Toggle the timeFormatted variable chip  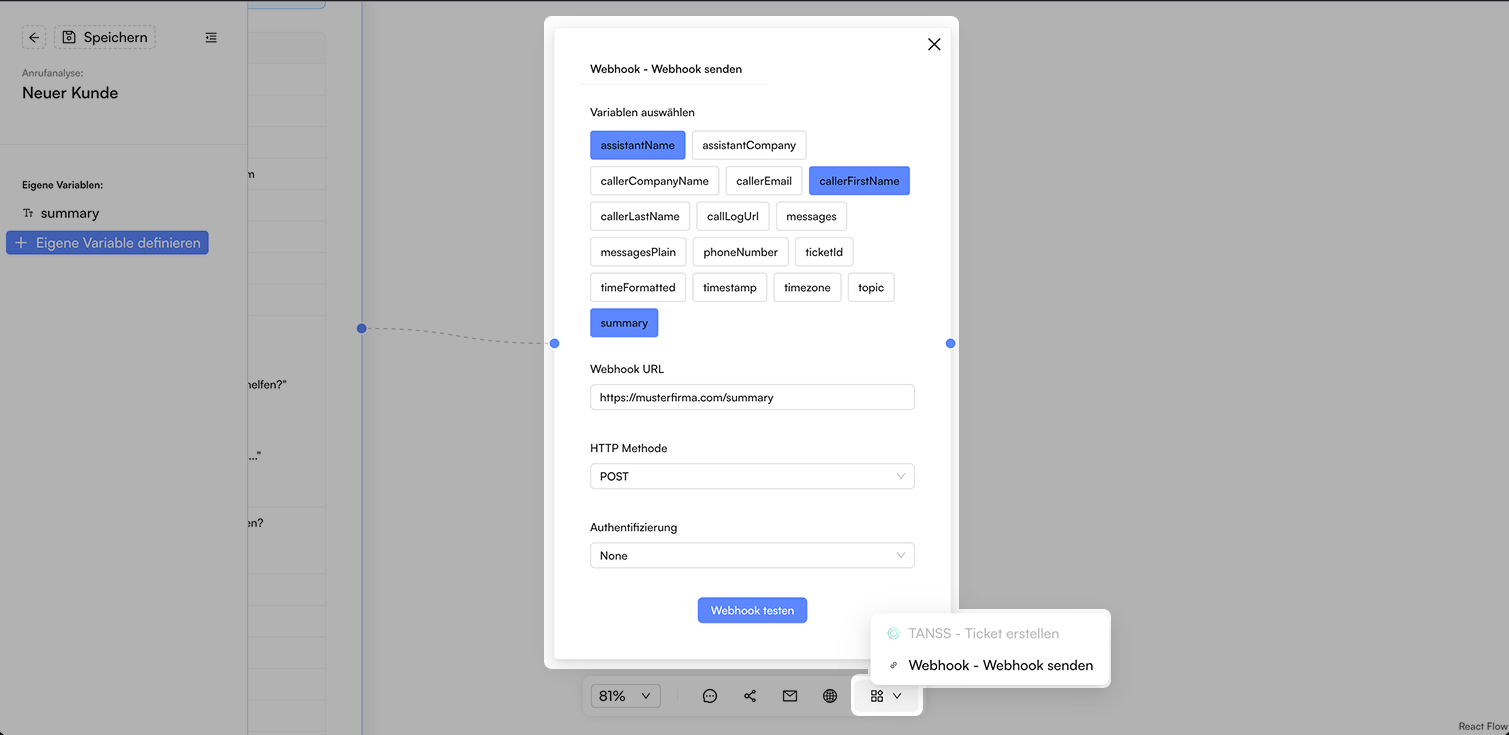[638, 287]
